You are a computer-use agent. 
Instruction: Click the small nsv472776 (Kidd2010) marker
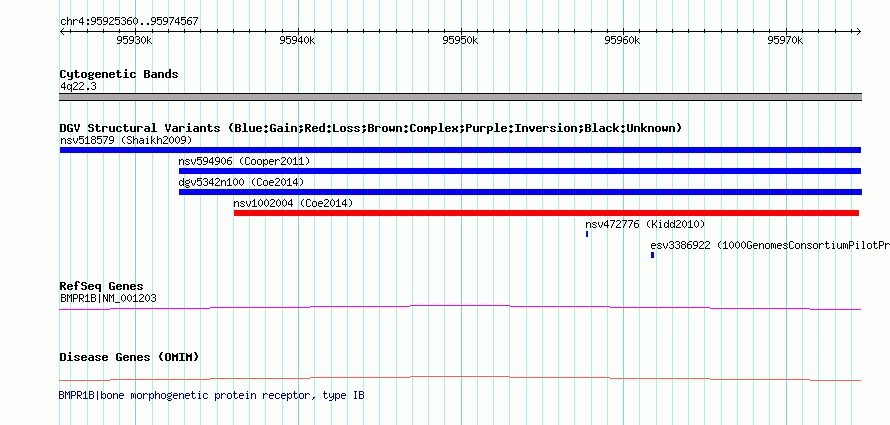[587, 234]
